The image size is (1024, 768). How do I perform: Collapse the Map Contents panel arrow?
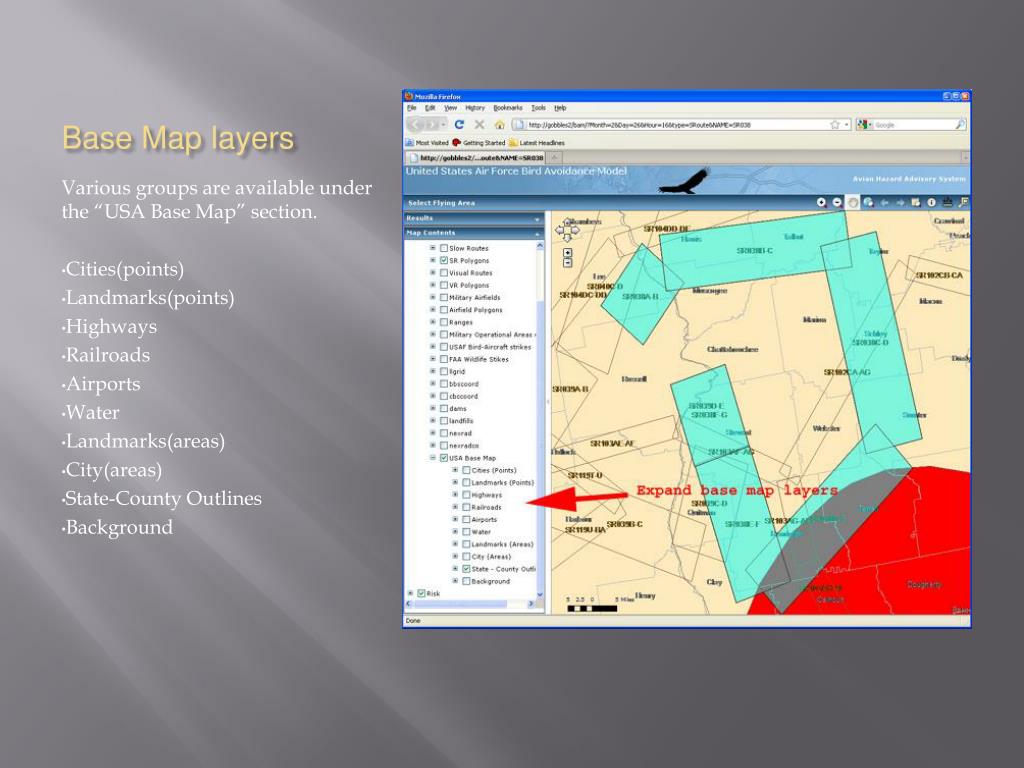click(537, 233)
